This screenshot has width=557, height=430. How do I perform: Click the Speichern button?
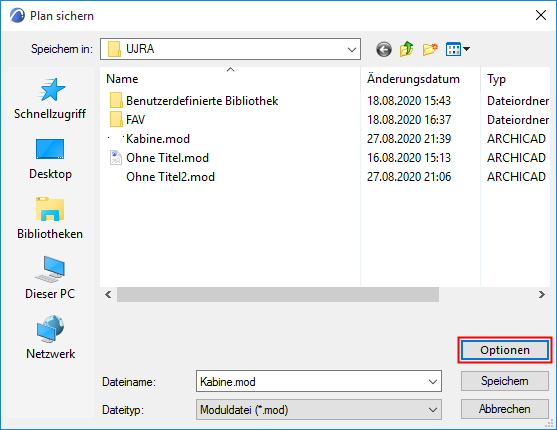click(505, 381)
